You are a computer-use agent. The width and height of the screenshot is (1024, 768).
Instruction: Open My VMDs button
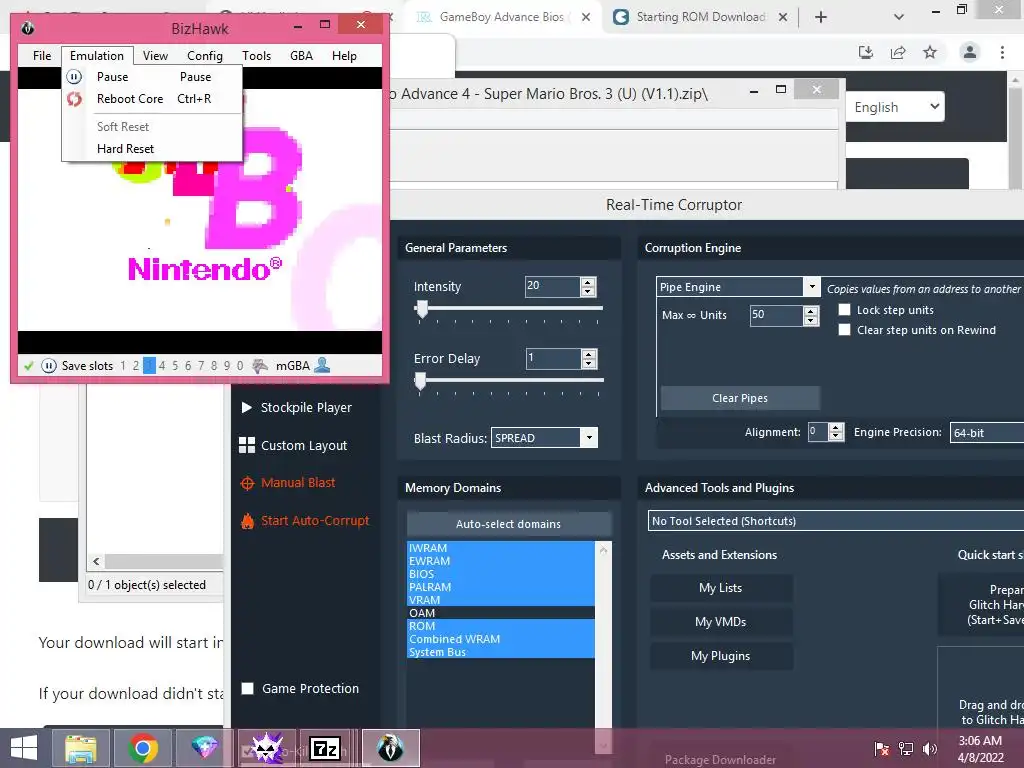[721, 622]
